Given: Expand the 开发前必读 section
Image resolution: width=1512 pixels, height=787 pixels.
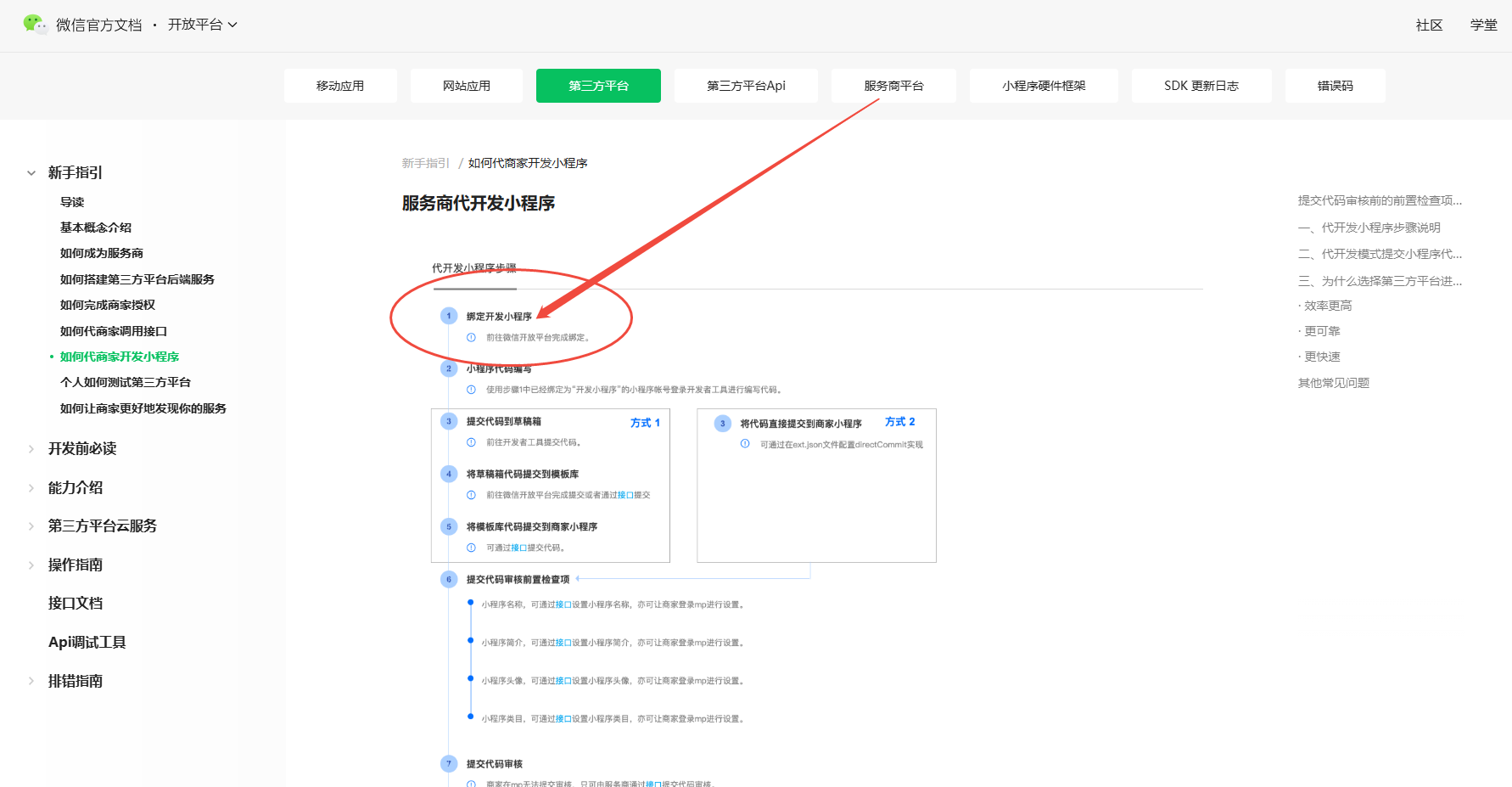Looking at the screenshot, I should pos(31,449).
